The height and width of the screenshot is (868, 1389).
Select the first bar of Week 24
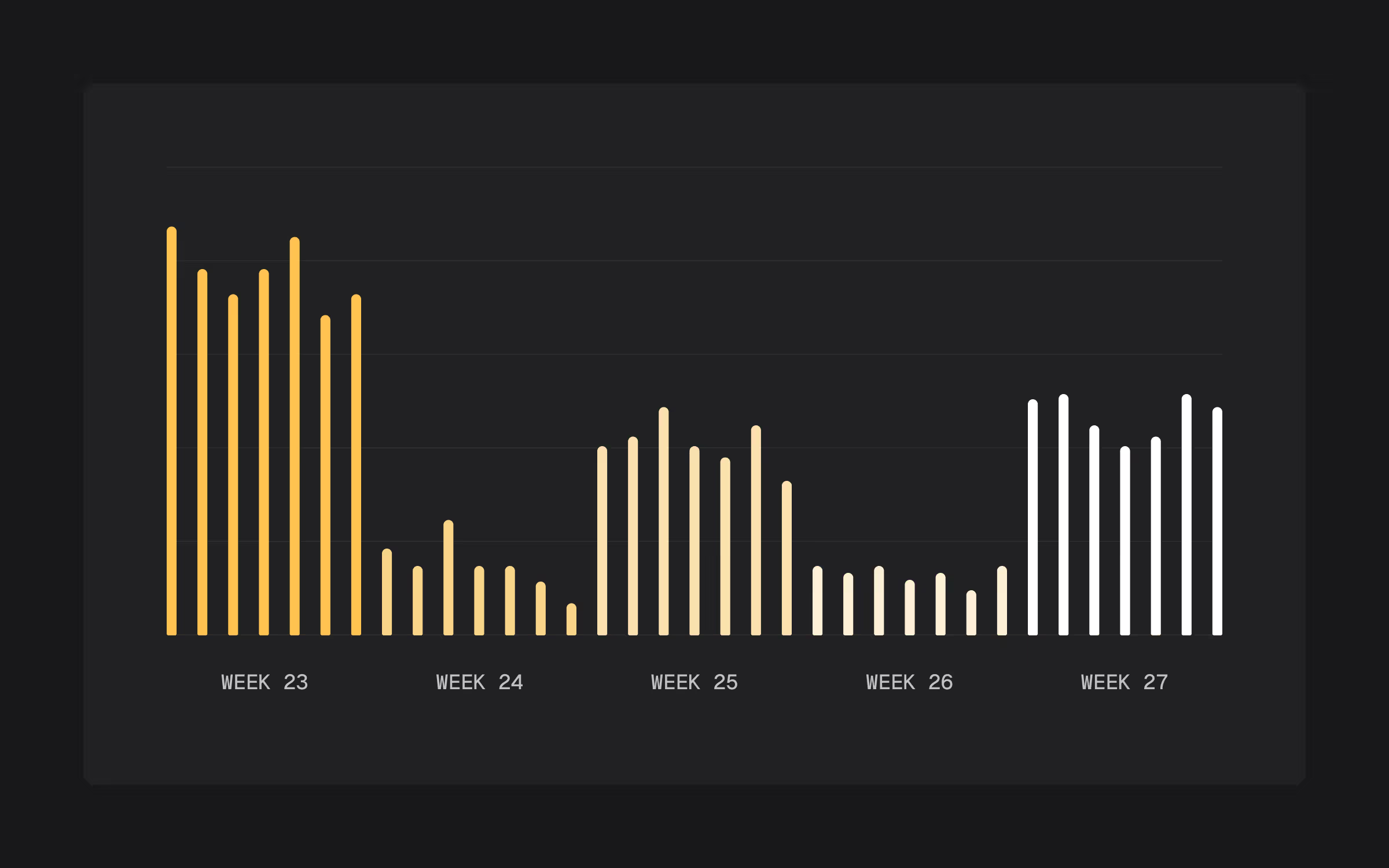coord(387,591)
